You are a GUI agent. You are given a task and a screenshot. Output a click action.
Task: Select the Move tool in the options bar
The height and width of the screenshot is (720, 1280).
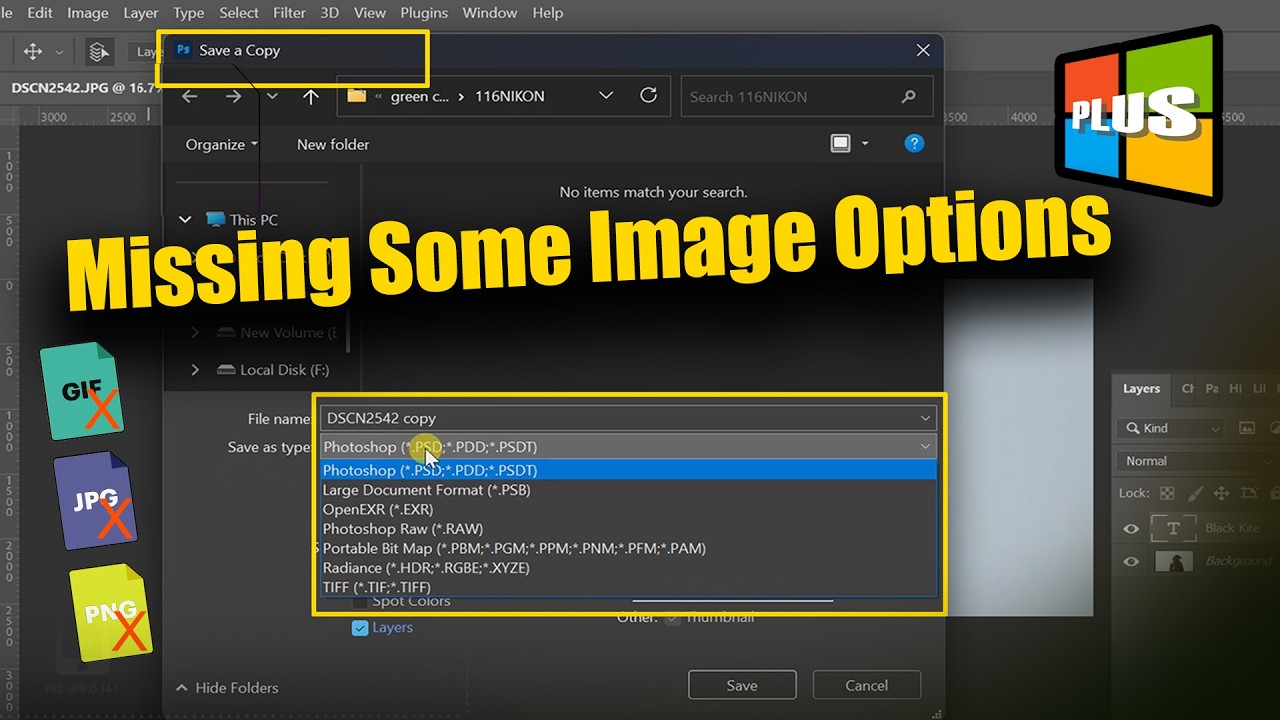(x=32, y=51)
